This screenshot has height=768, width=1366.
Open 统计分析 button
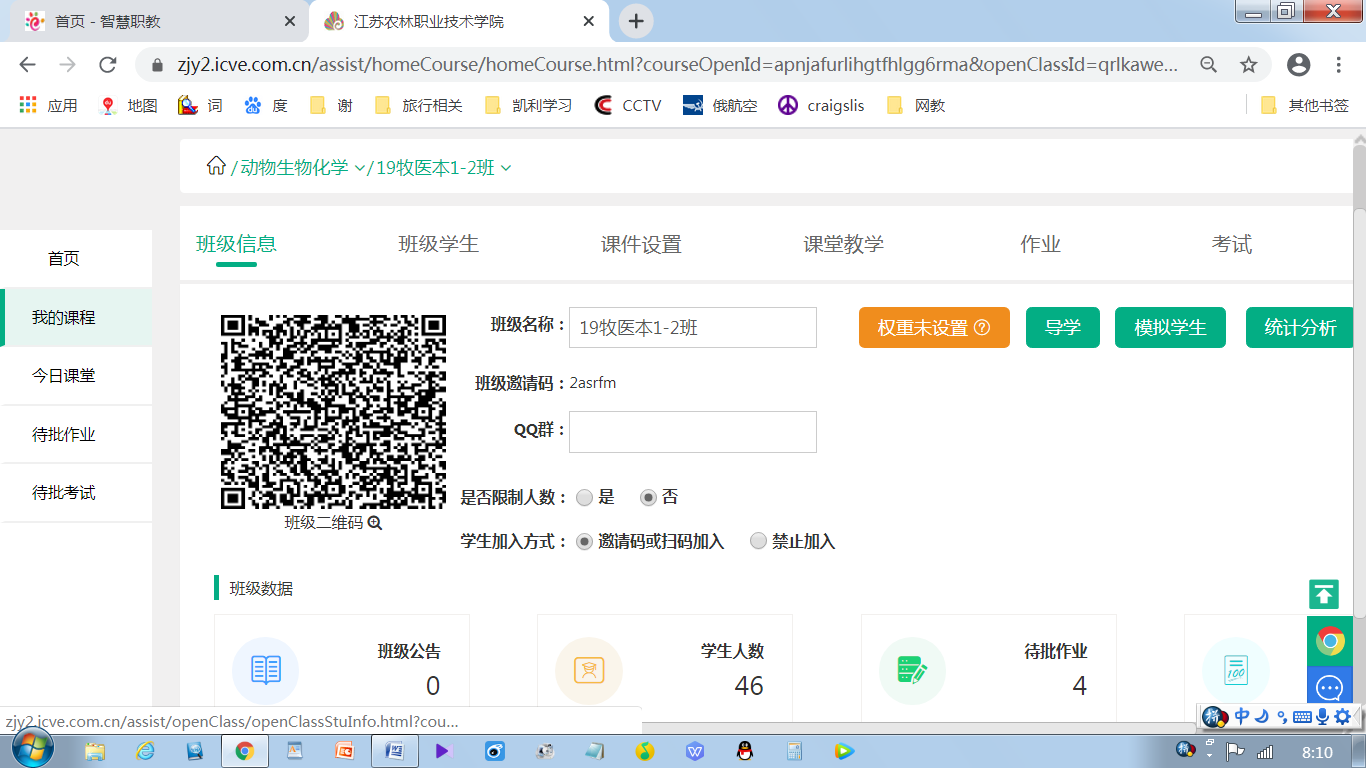pos(1300,328)
